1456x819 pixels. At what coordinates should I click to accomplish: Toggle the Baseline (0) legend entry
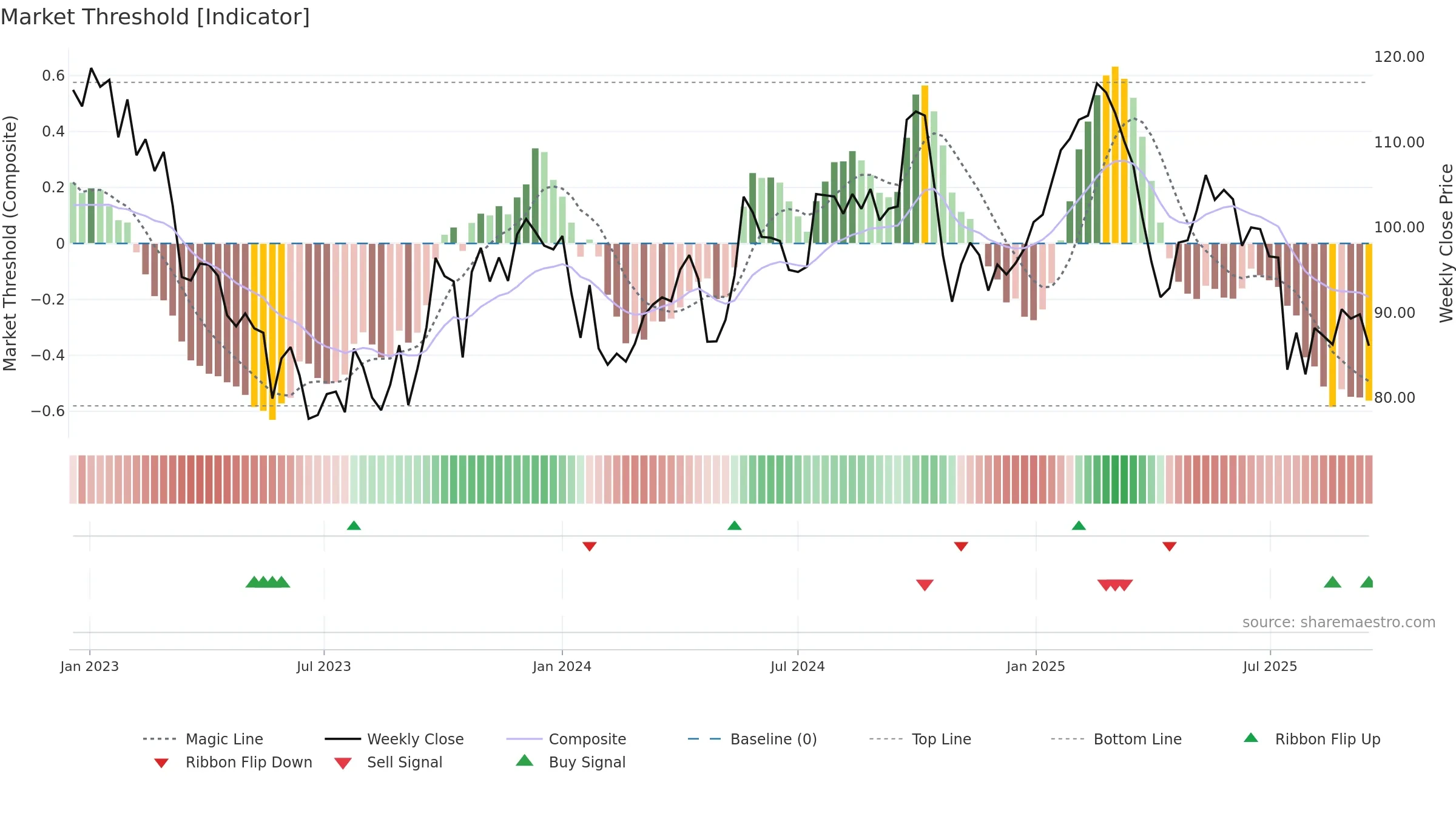point(752,739)
